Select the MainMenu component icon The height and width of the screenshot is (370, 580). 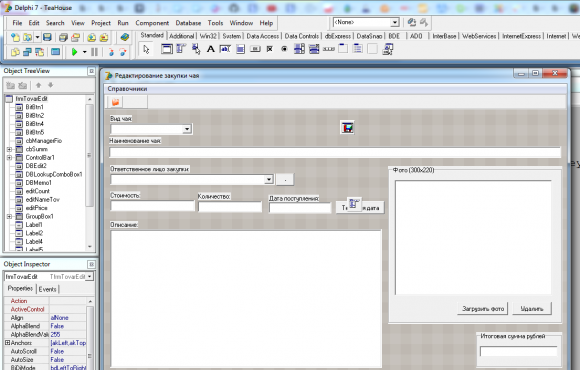[x=181, y=49]
